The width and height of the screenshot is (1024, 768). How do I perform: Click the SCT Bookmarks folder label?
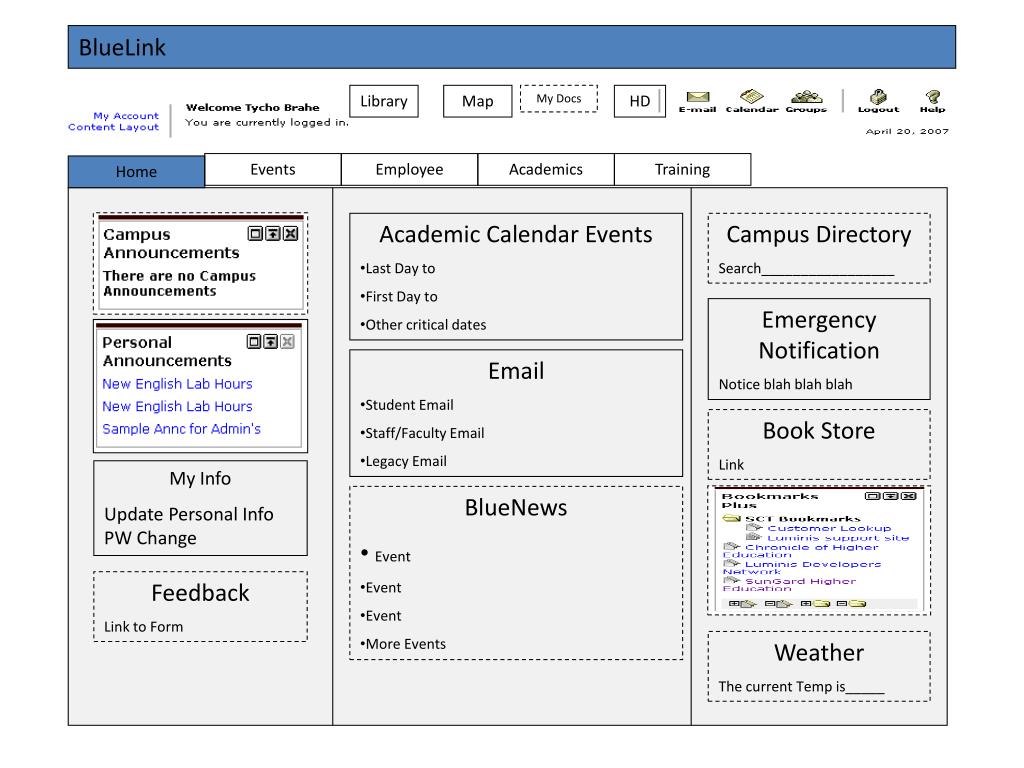click(x=803, y=519)
